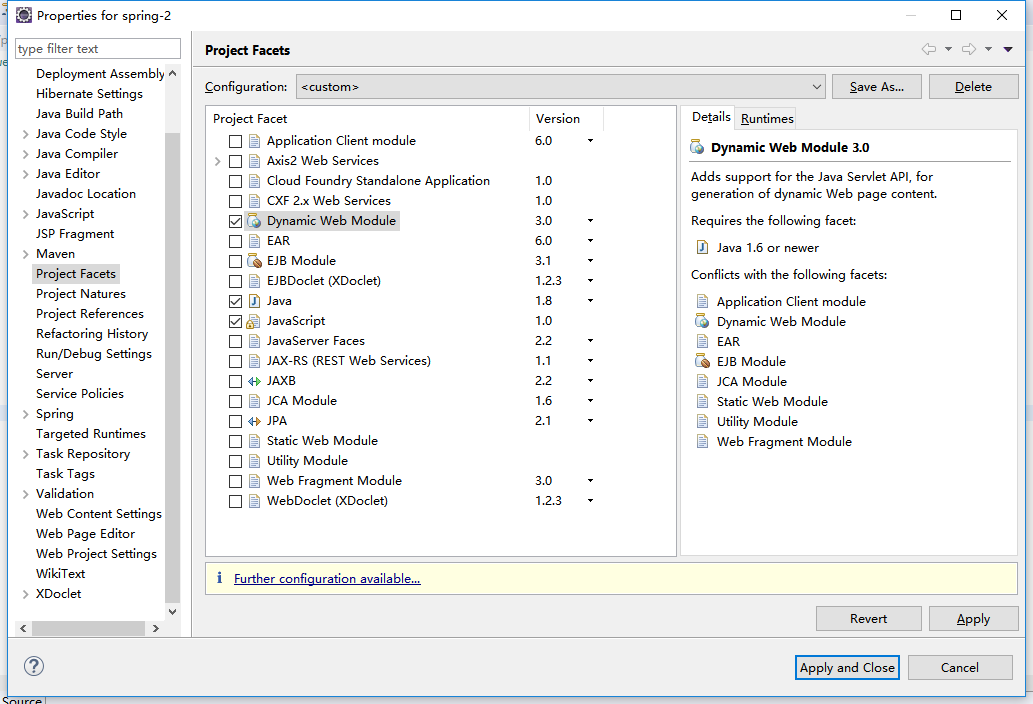The width and height of the screenshot is (1033, 704).
Task: Click the JavaScript facet lock icon
Action: pyautogui.click(x=254, y=321)
